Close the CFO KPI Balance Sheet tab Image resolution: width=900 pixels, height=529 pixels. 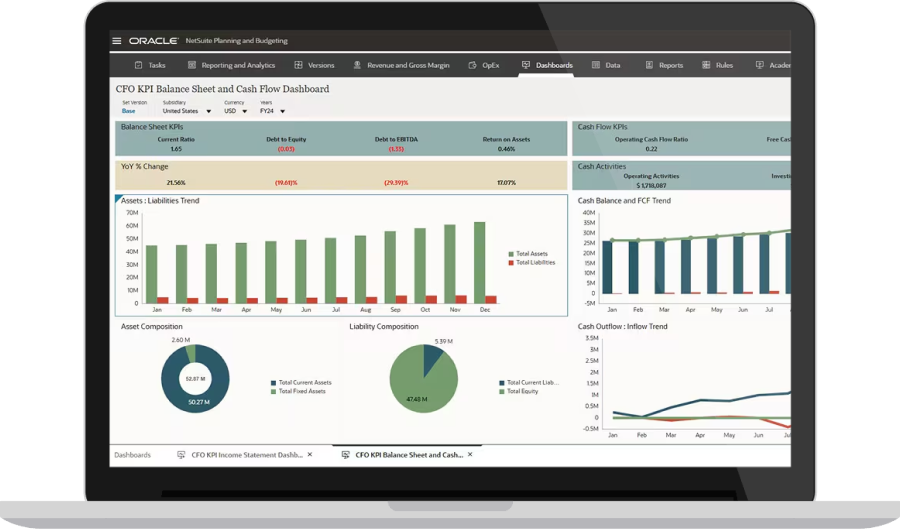470,455
